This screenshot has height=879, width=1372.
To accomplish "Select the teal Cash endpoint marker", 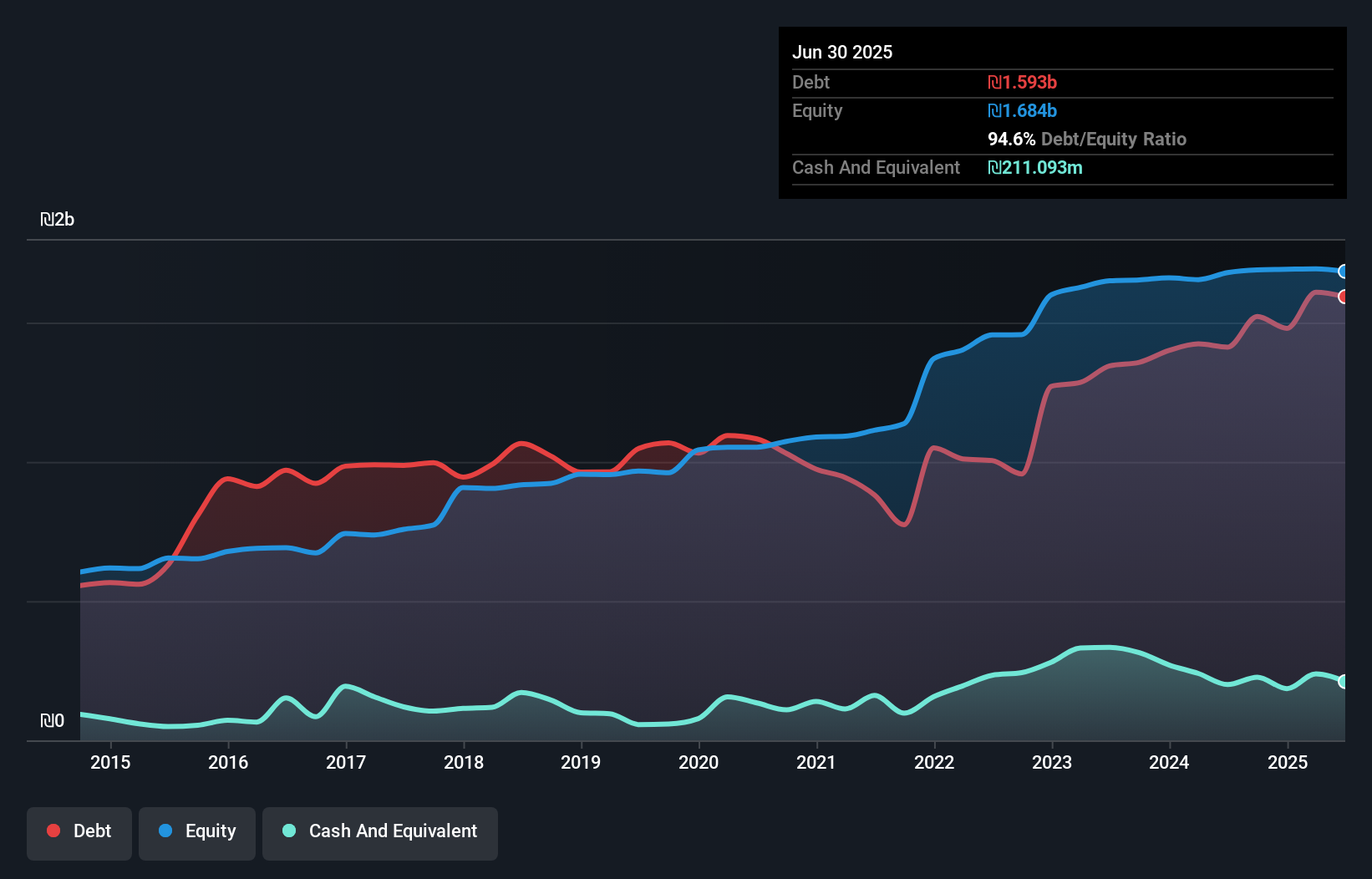I will click(x=1343, y=683).
